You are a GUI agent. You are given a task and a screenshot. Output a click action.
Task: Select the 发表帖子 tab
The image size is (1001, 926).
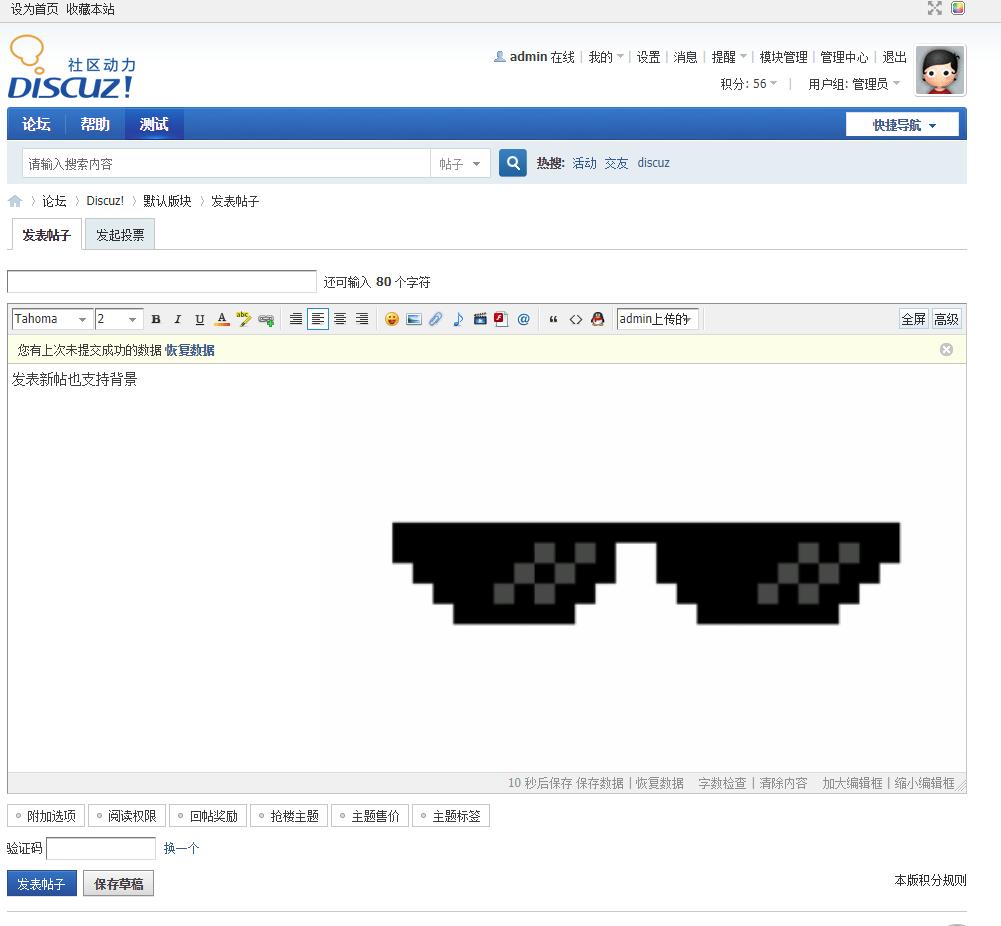pos(47,235)
